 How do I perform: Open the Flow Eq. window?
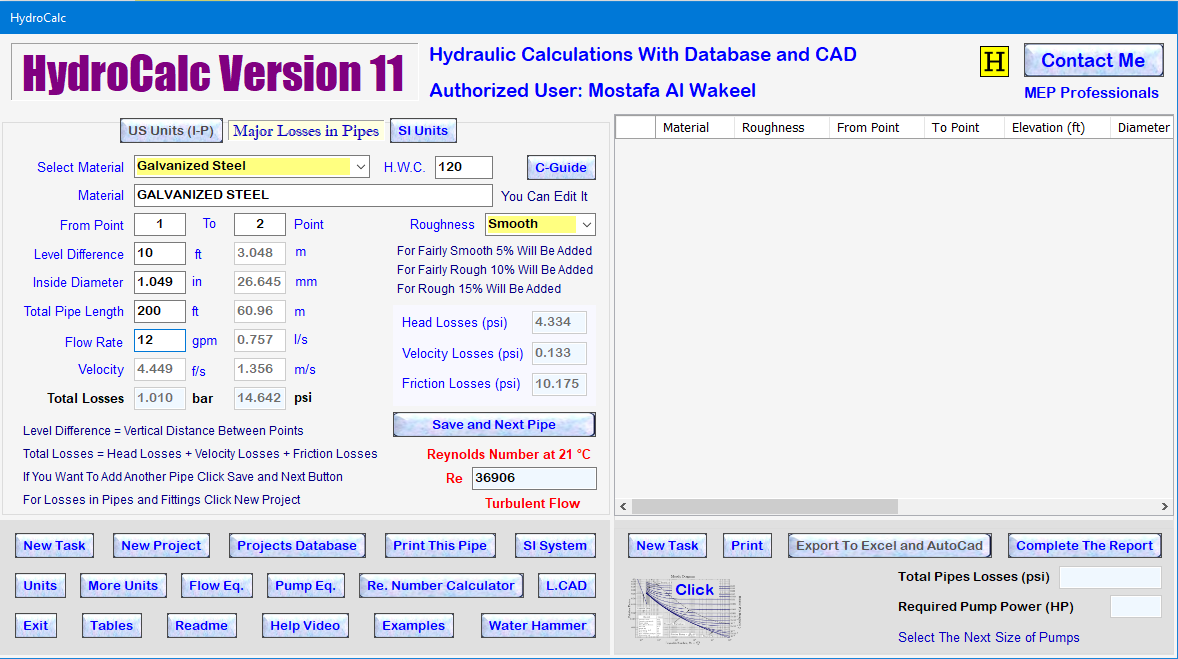[x=216, y=585]
